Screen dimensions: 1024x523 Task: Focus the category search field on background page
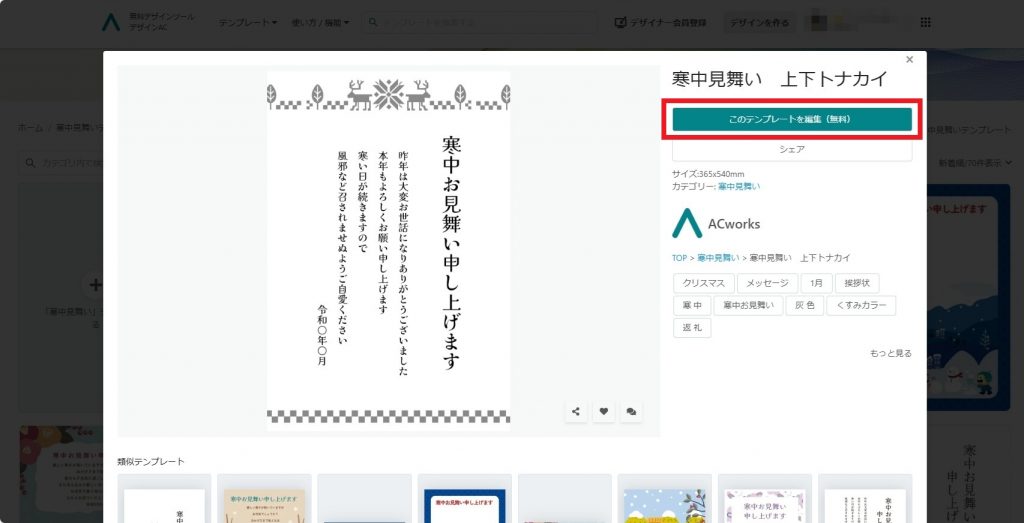pyautogui.click(x=61, y=163)
